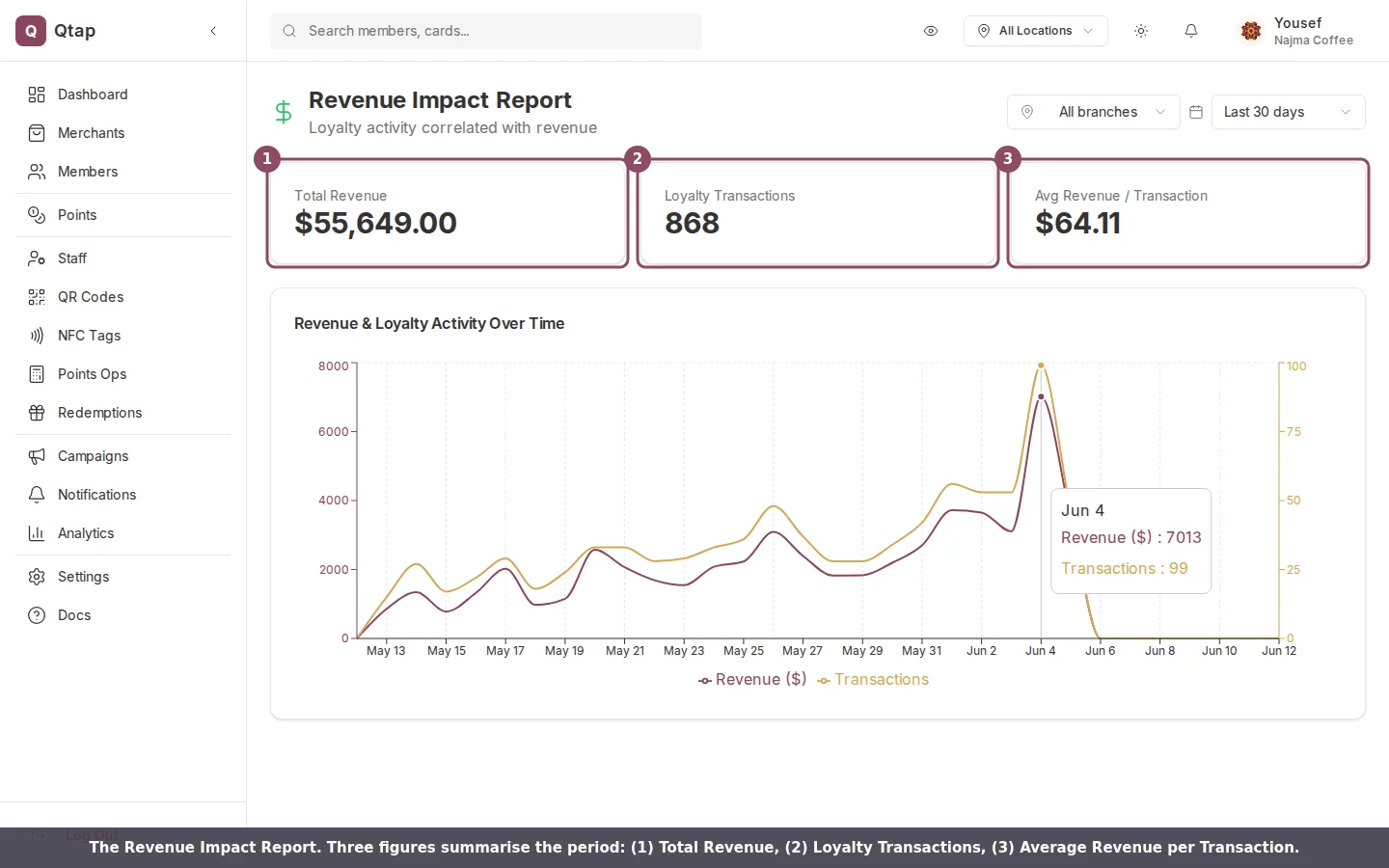Click the Staff user-cog icon
The height and width of the screenshot is (868, 1389).
(x=37, y=258)
